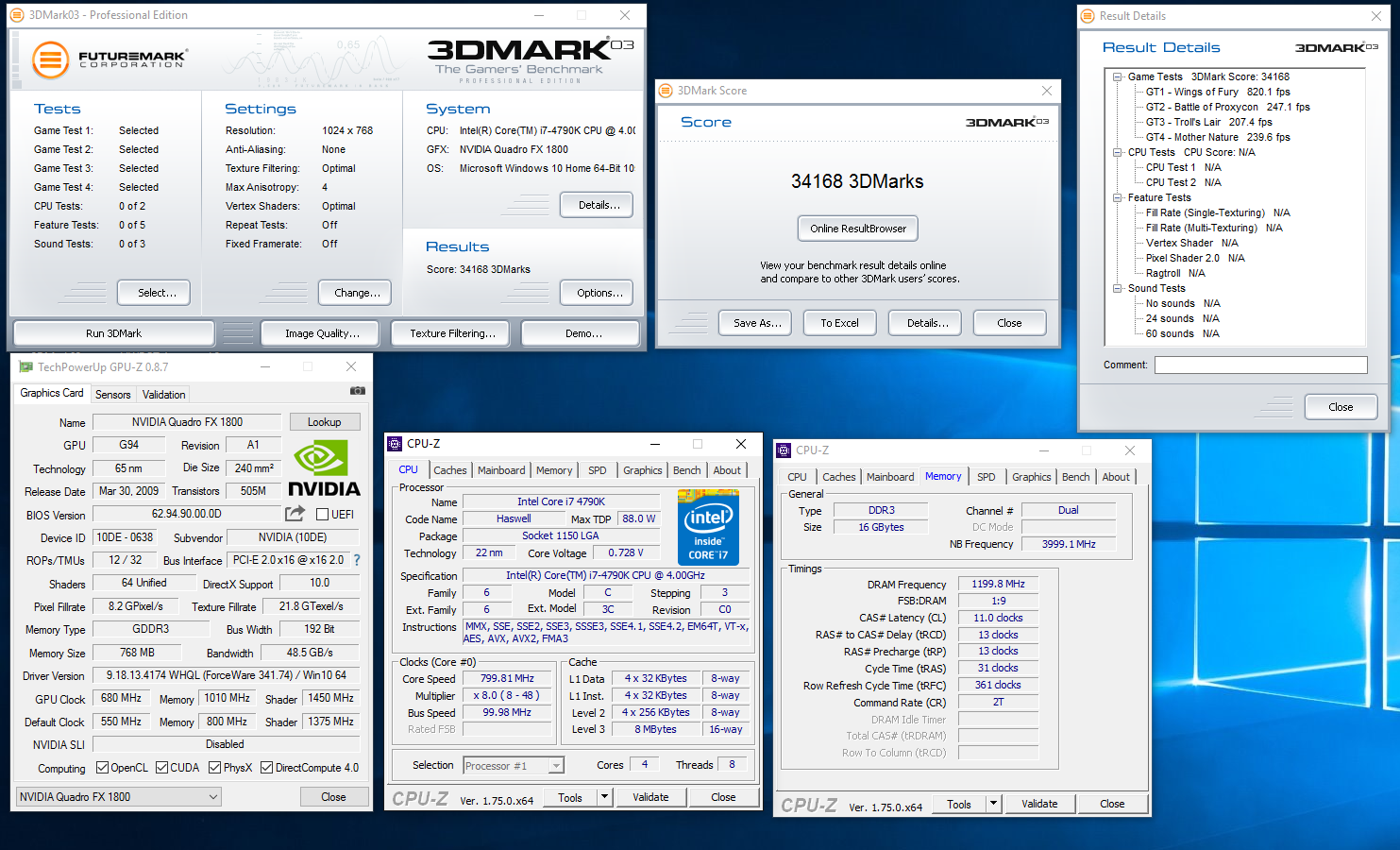Click the Bus Interface question mark in GPU-Z
Viewport: 1400px width, 850px height.
point(357,560)
